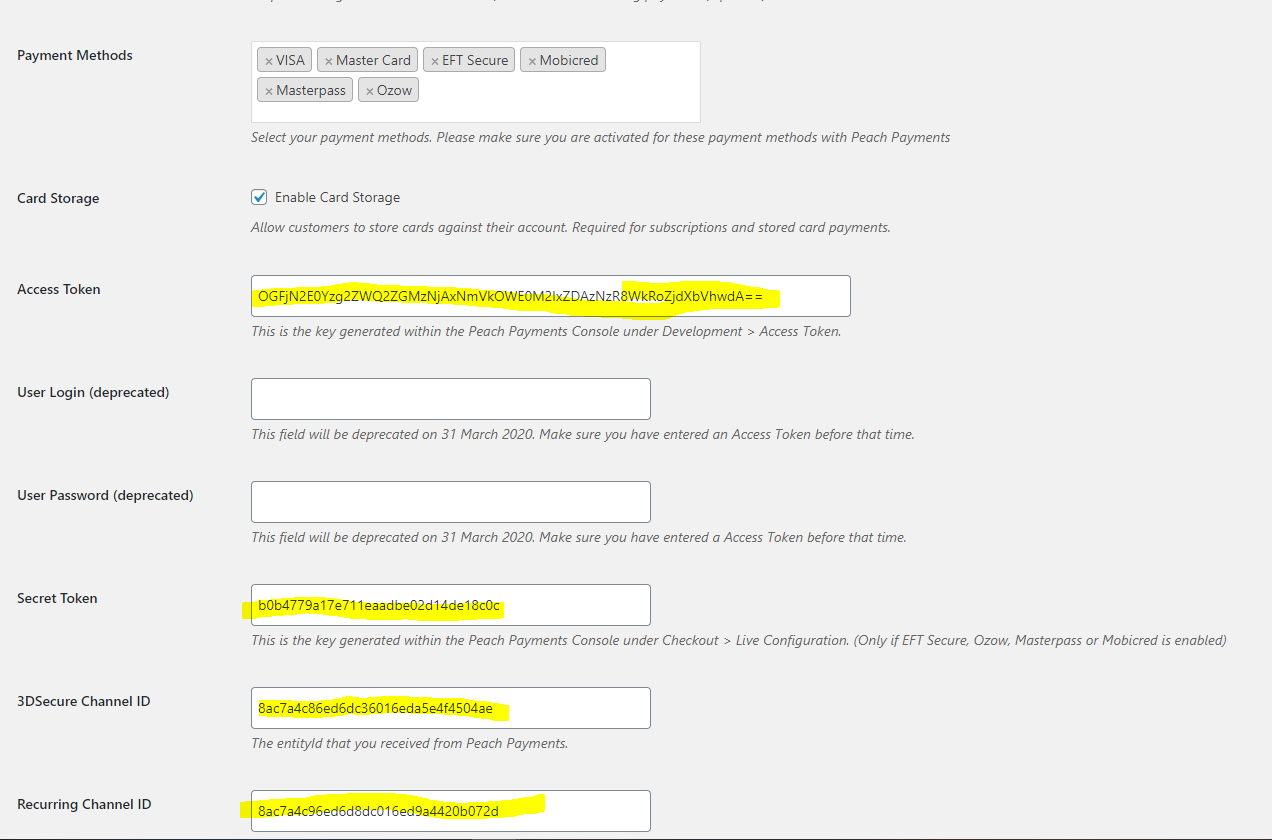The height and width of the screenshot is (840, 1272).
Task: Click the User Login (deprecated) label
Action: (x=93, y=392)
